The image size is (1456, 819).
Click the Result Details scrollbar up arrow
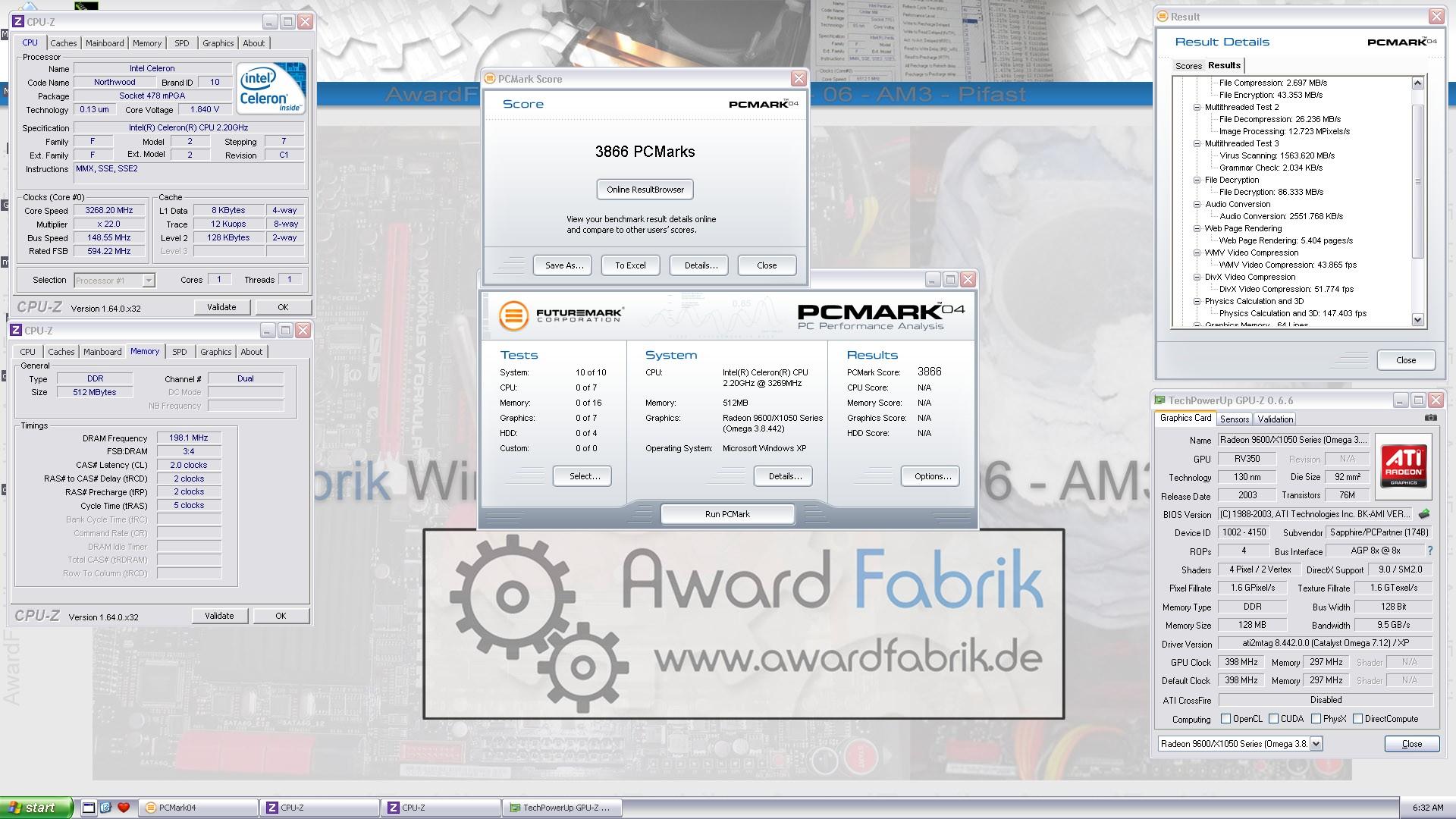coord(1417,83)
